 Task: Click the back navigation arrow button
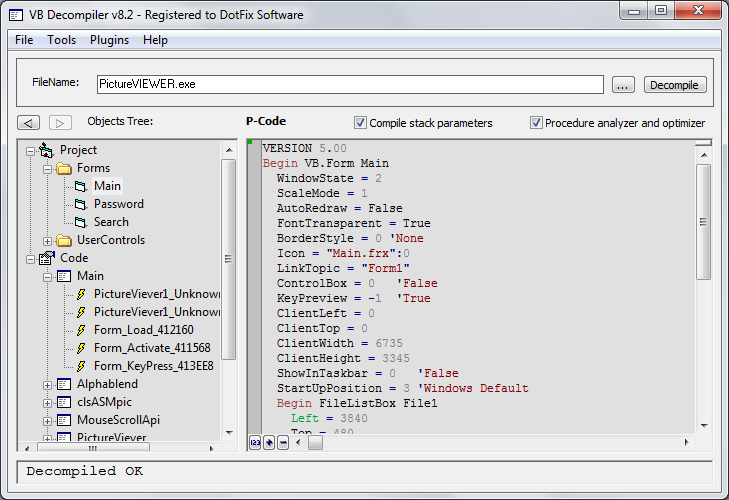pos(30,123)
